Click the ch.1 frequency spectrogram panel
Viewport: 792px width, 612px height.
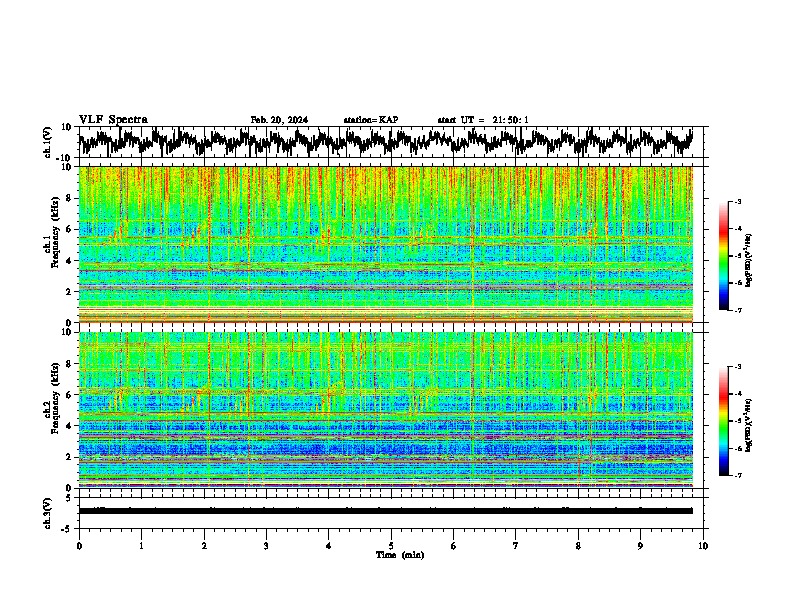(385, 244)
